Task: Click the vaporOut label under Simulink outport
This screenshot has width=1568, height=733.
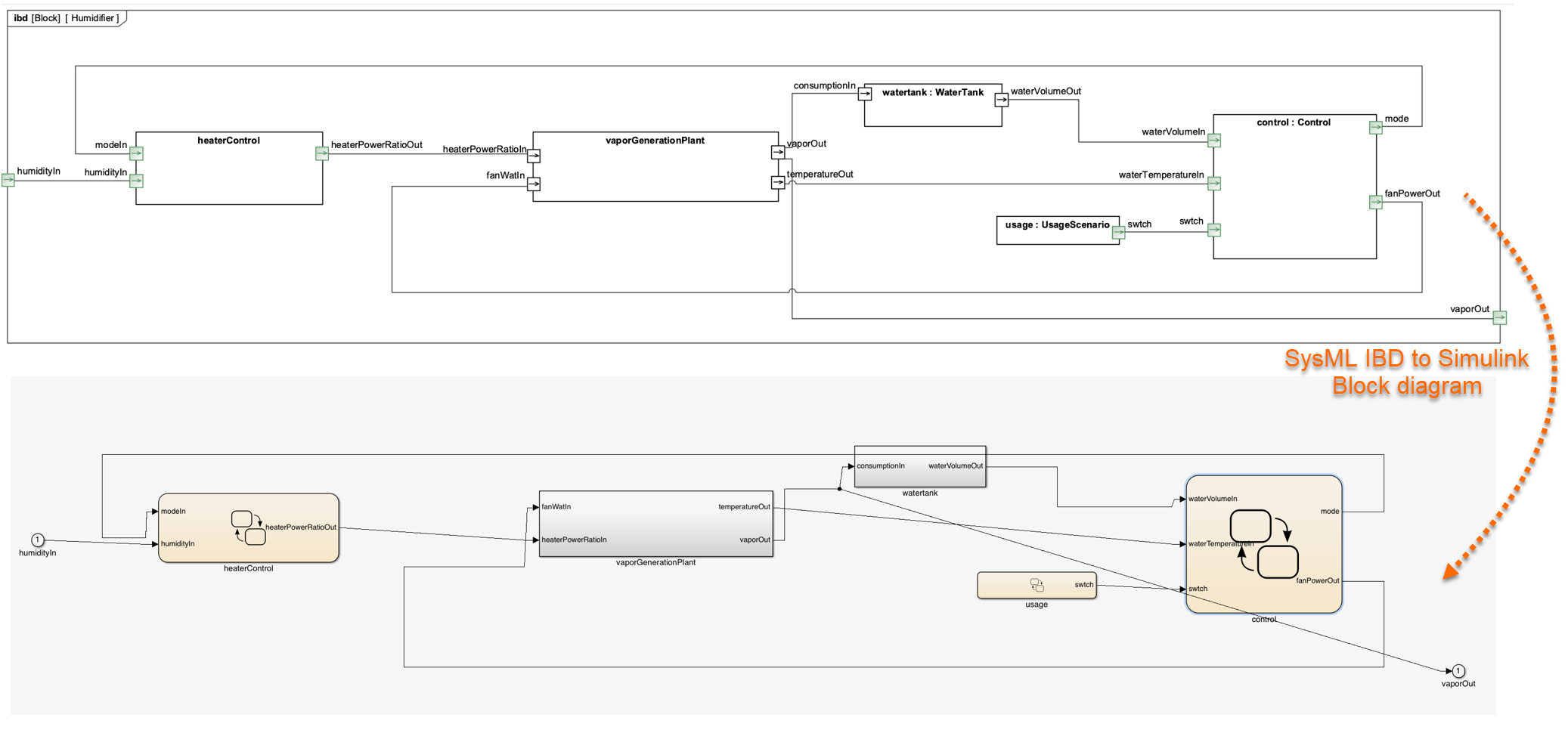Action: click(x=1458, y=684)
